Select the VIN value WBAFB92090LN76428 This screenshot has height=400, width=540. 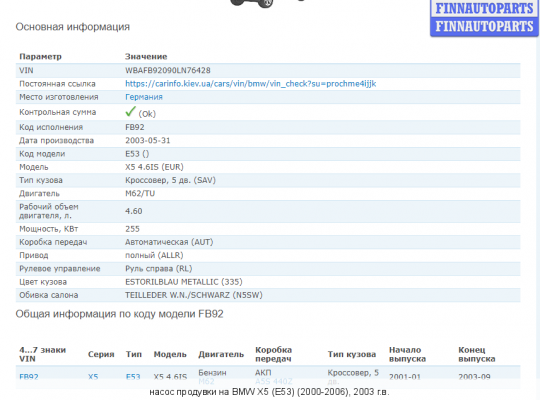point(168,71)
